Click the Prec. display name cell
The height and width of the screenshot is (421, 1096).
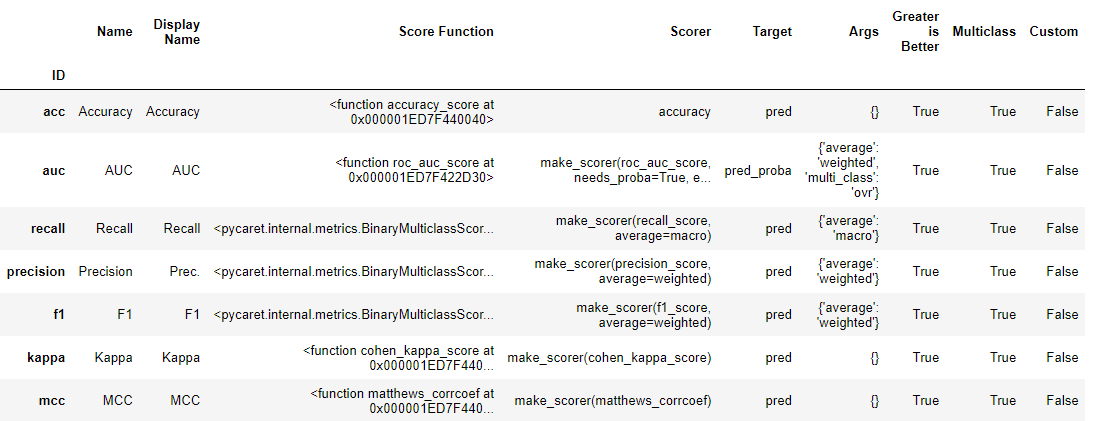pyautogui.click(x=184, y=271)
